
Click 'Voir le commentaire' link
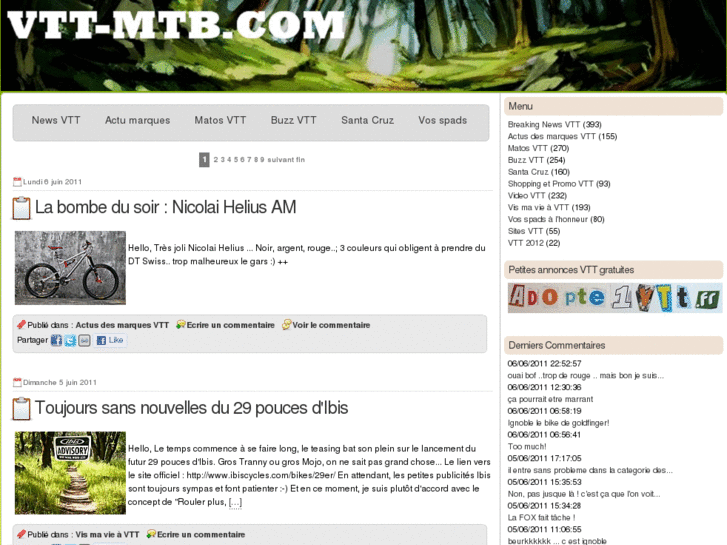tap(331, 325)
